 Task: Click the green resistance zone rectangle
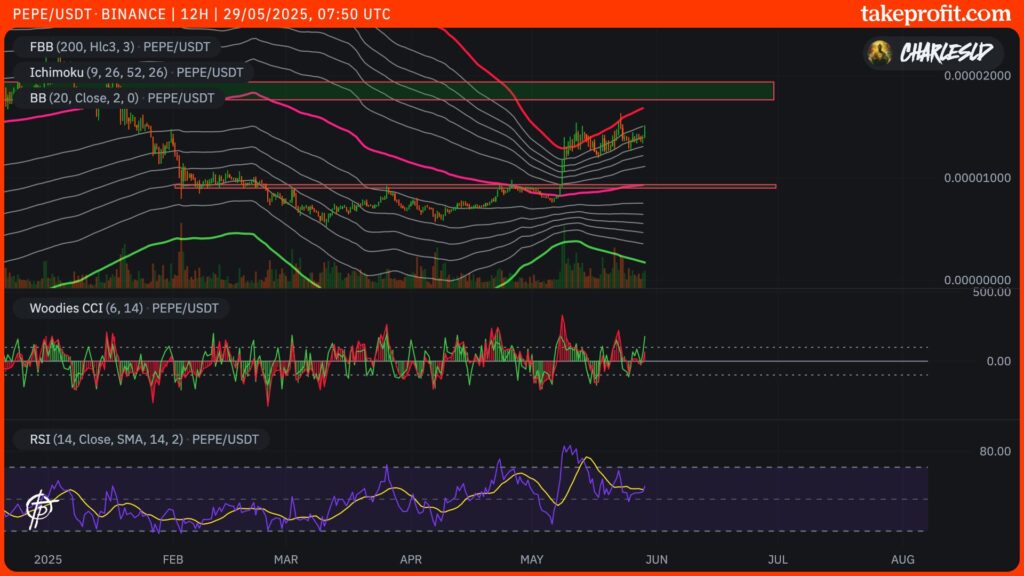pyautogui.click(x=500, y=91)
